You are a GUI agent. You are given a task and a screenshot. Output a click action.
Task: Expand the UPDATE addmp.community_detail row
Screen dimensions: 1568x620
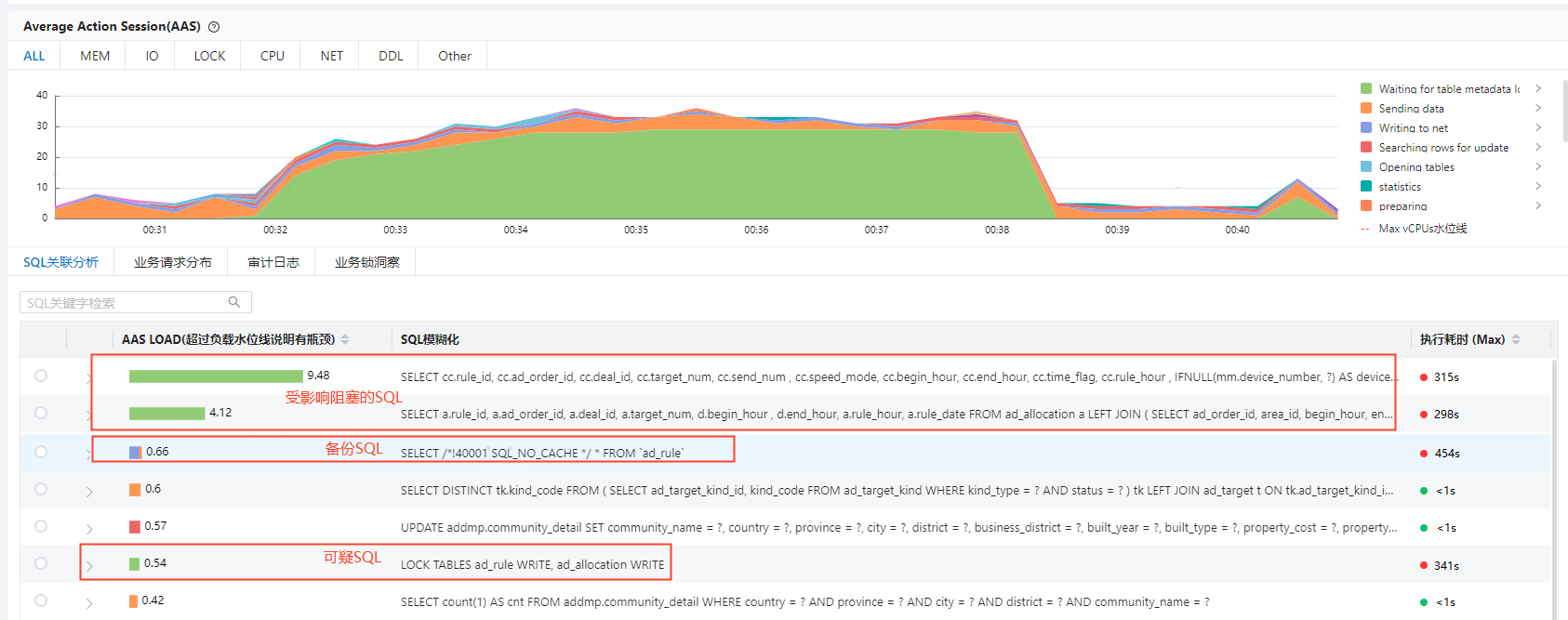click(89, 529)
